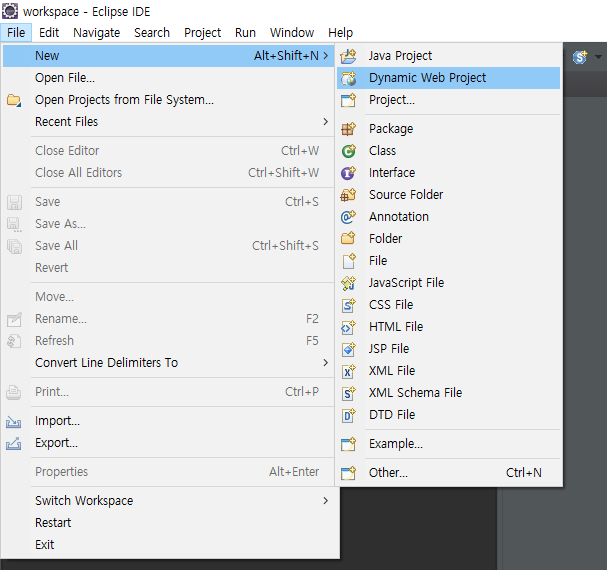This screenshot has width=607, height=570.
Task: Click the CSS File icon
Action: pyautogui.click(x=348, y=305)
